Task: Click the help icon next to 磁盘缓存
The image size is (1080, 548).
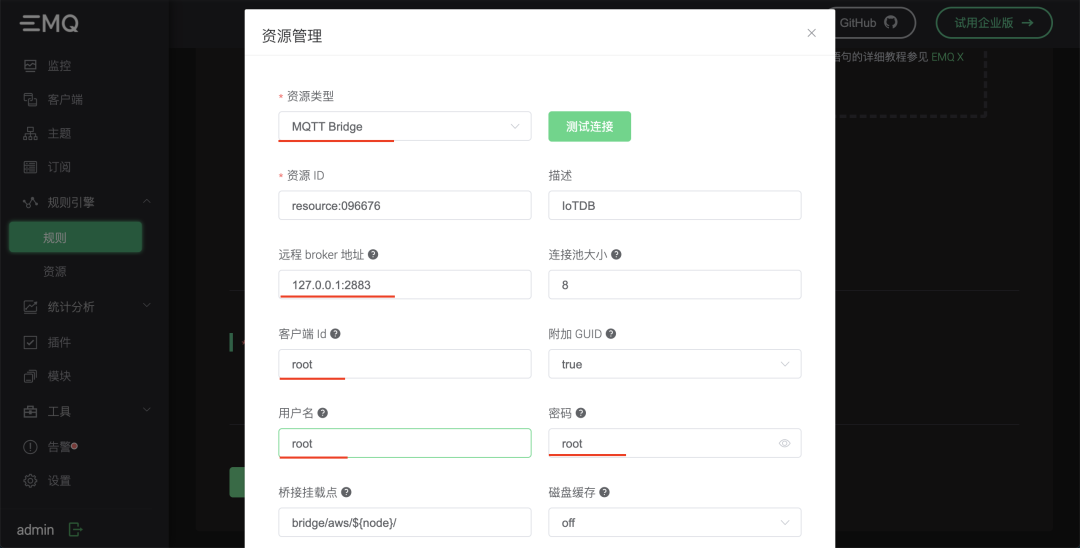Action: (605, 492)
